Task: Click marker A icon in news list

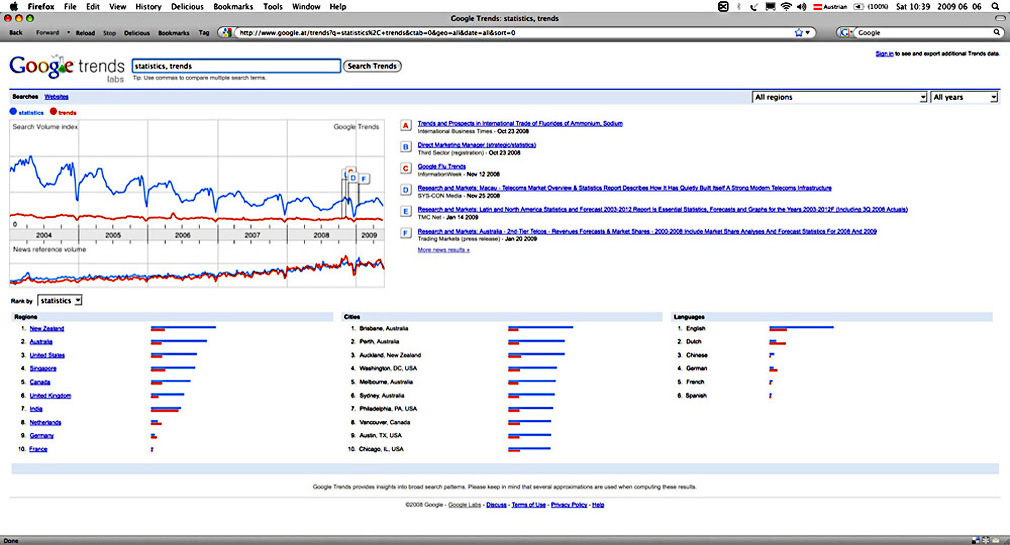Action: tap(406, 126)
